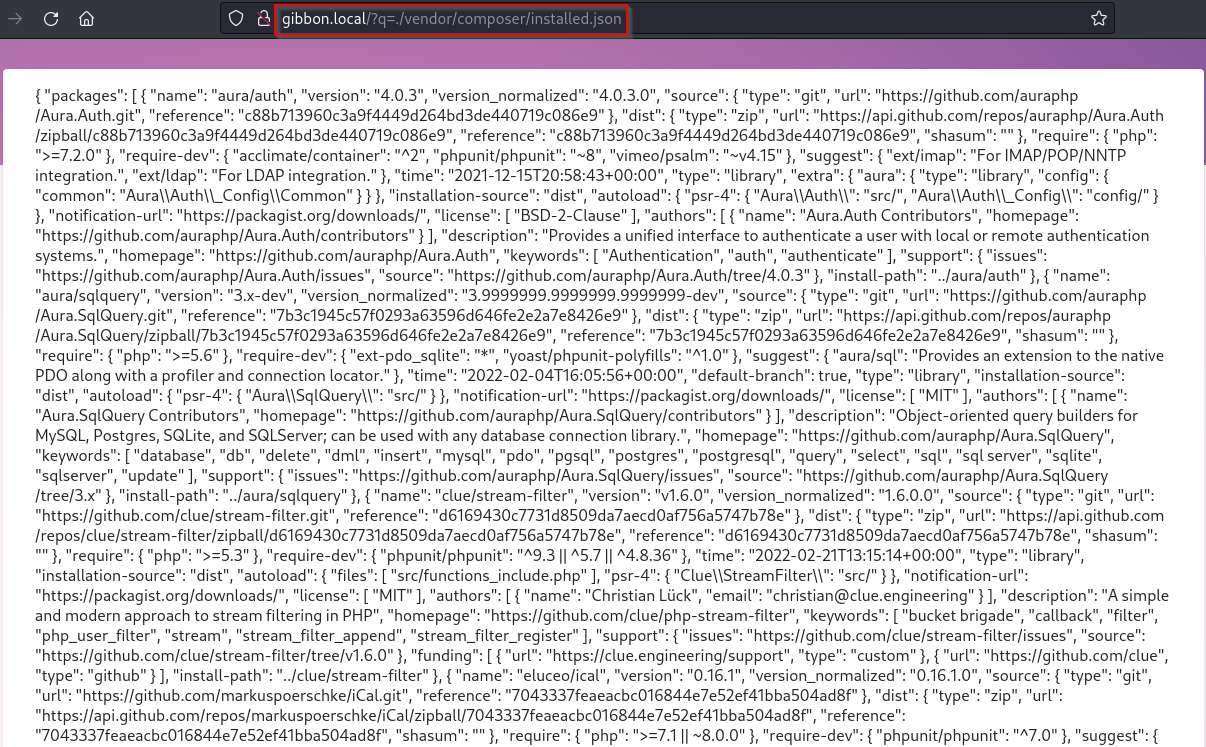Open the browser home page icon
Image resolution: width=1206 pixels, height=747 pixels.
click(x=87, y=18)
